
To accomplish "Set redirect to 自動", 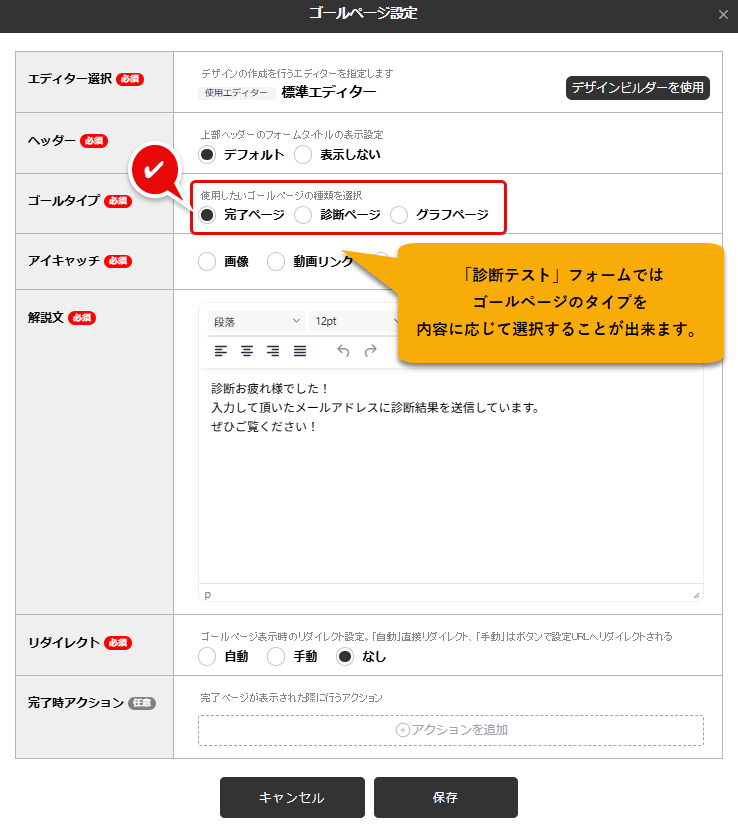I will 208,657.
